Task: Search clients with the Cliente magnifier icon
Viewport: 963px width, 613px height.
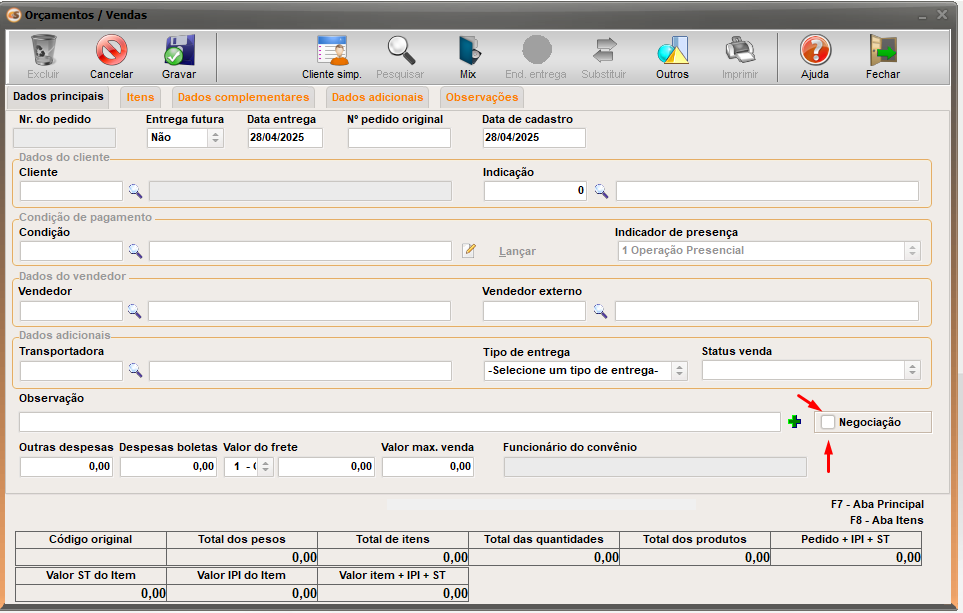Action: [135, 191]
